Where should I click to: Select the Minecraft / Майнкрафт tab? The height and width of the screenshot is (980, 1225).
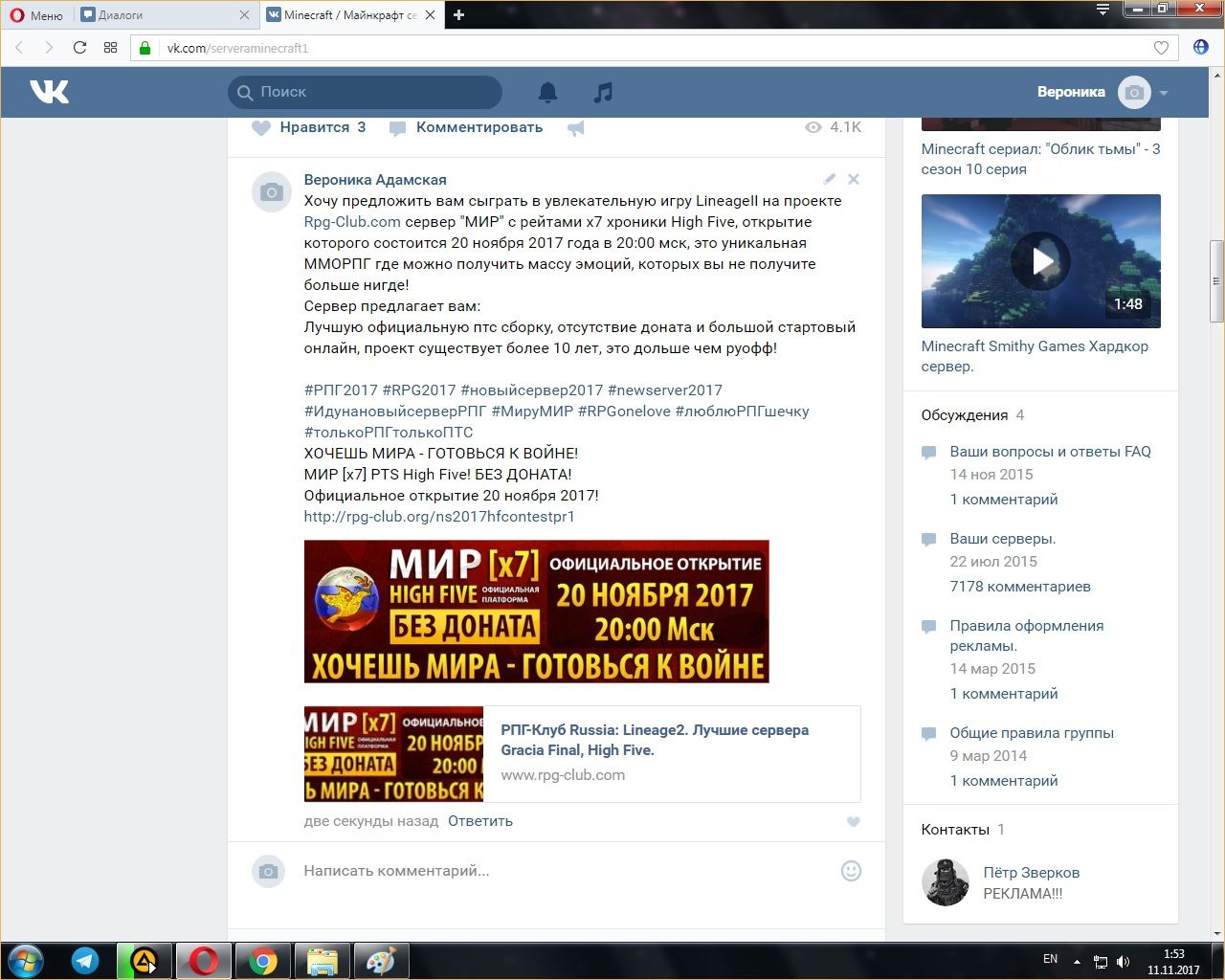click(349, 14)
